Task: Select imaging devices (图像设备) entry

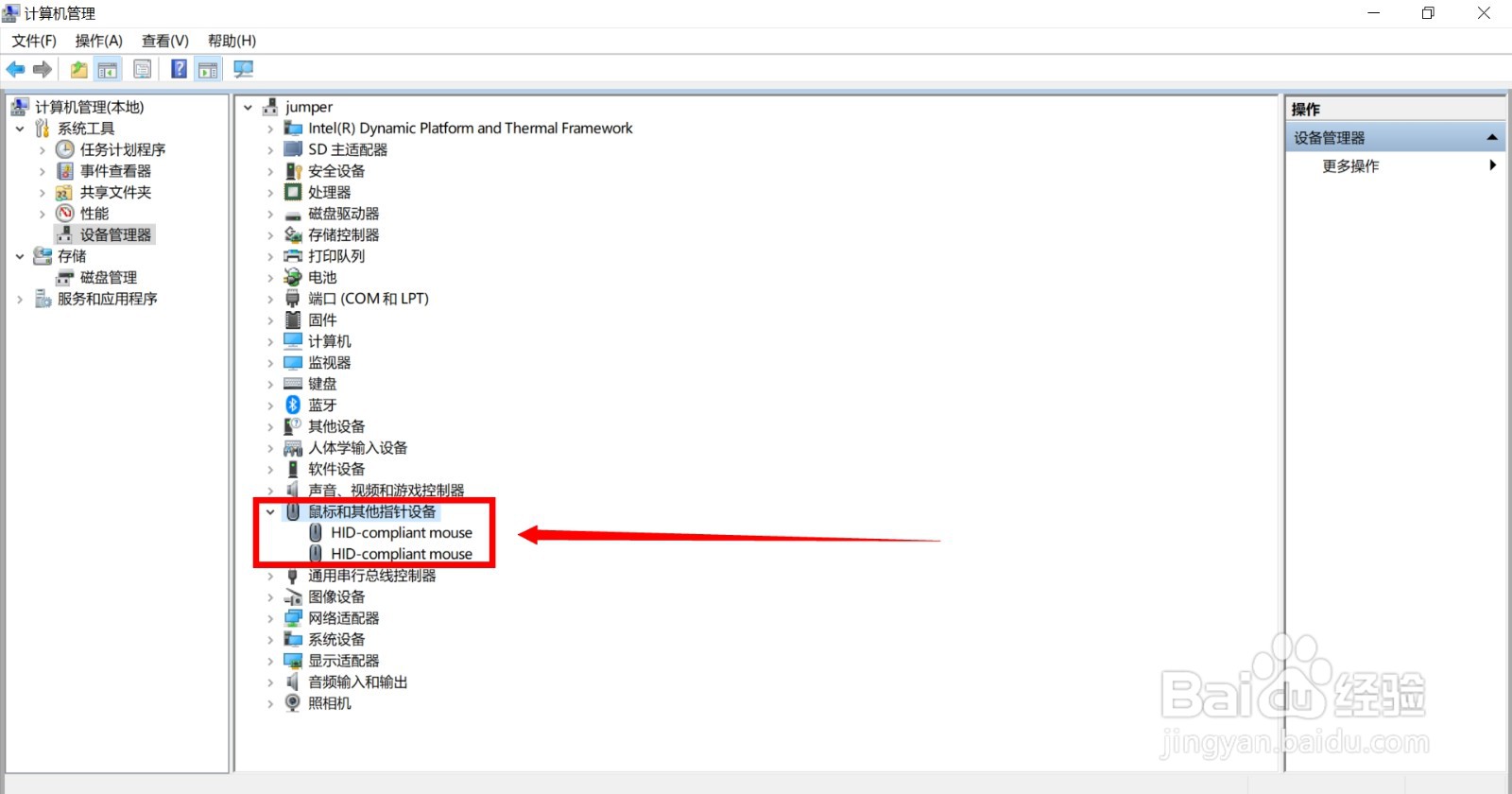Action: tap(336, 596)
